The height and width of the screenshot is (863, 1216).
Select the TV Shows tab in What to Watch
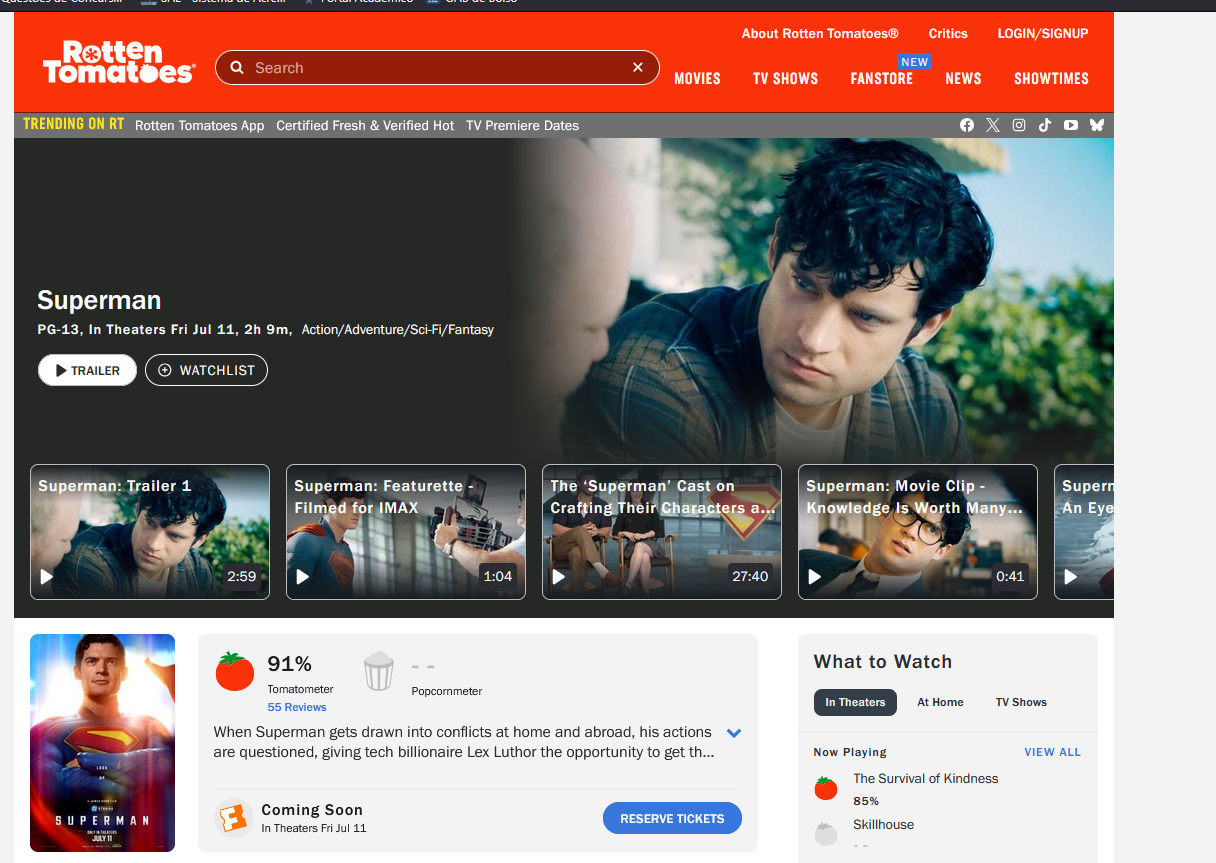click(1021, 702)
